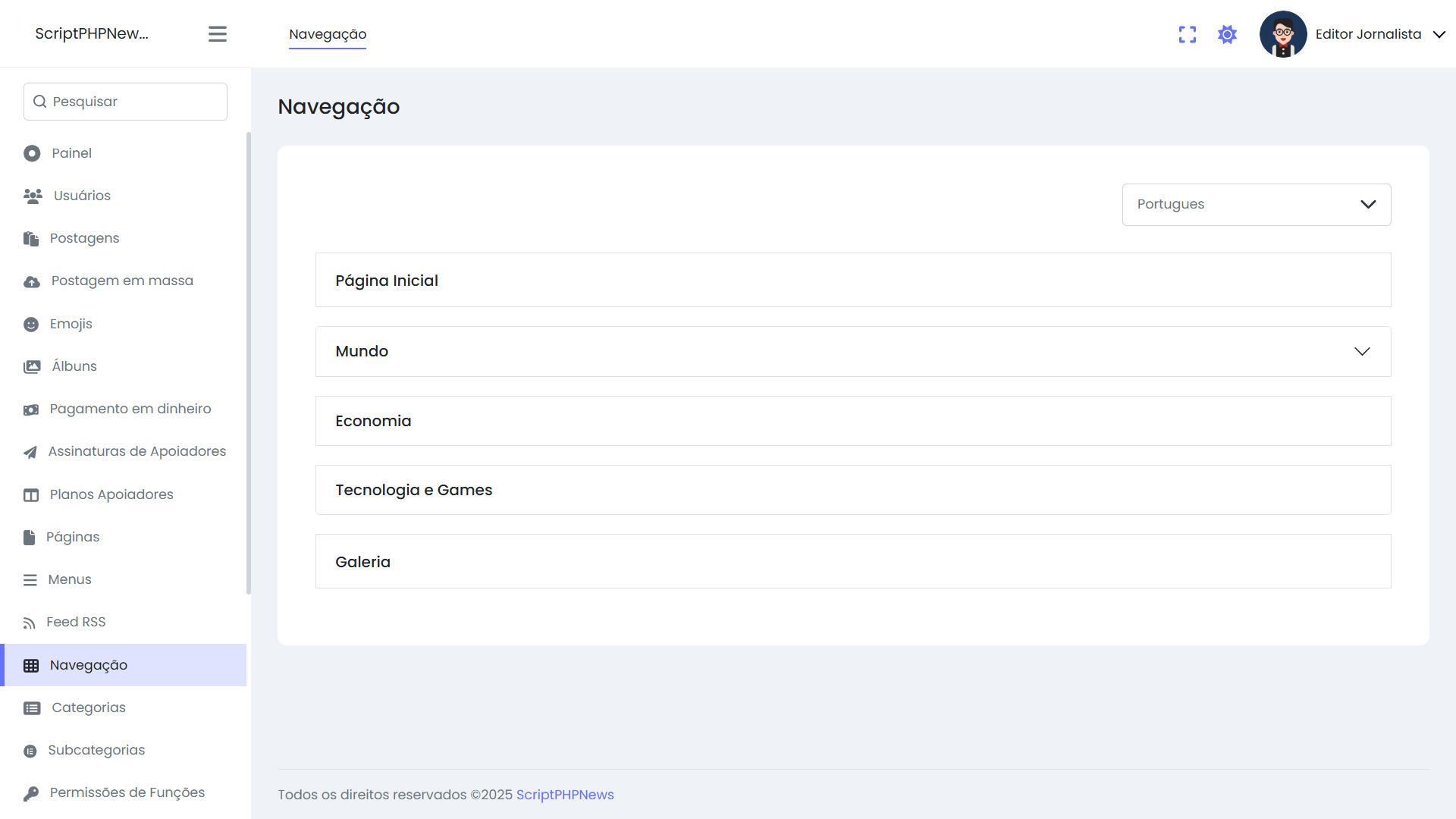Open the Portugues language dropdown

pyautogui.click(x=1256, y=205)
